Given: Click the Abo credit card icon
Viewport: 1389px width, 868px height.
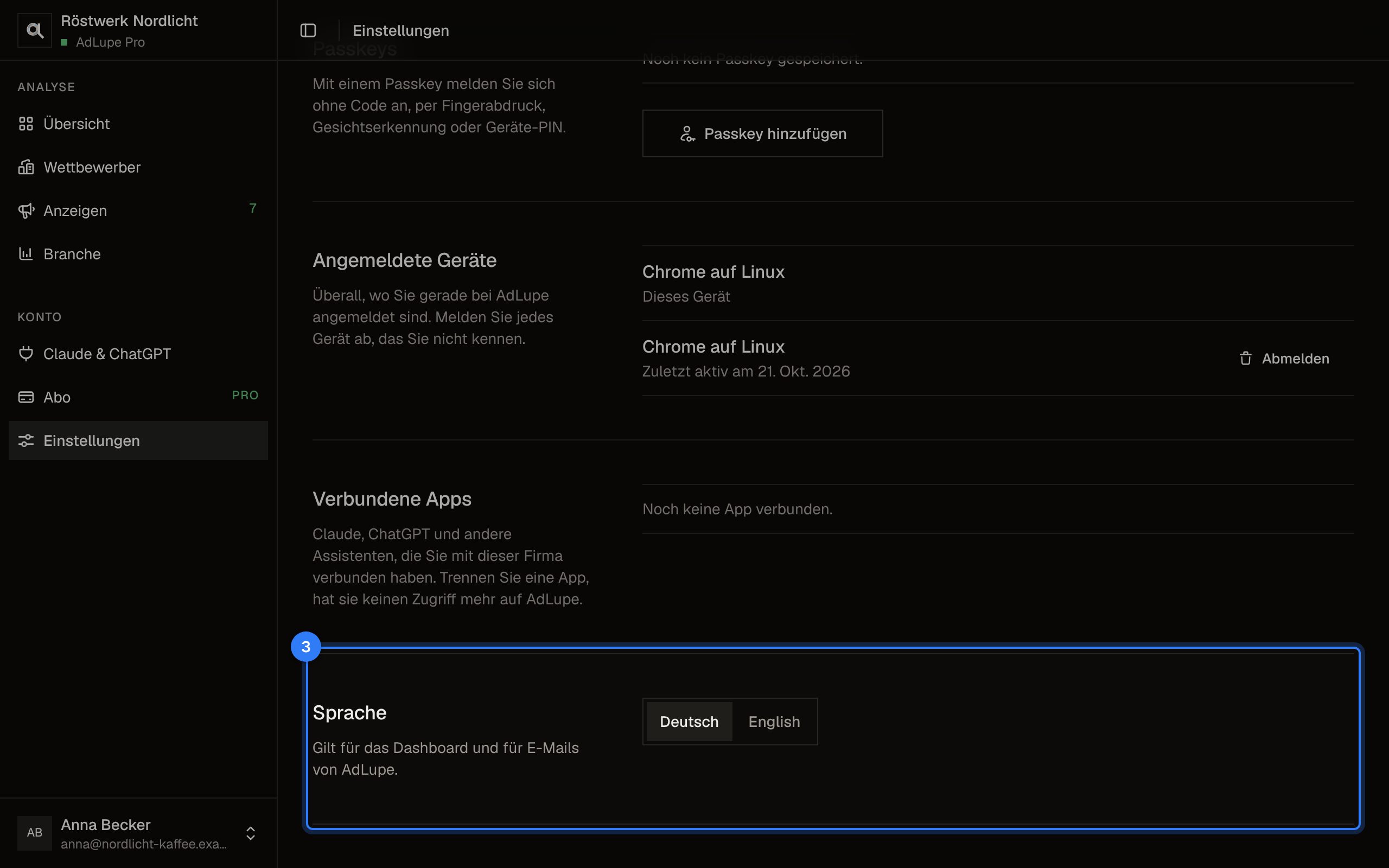Looking at the screenshot, I should point(26,397).
